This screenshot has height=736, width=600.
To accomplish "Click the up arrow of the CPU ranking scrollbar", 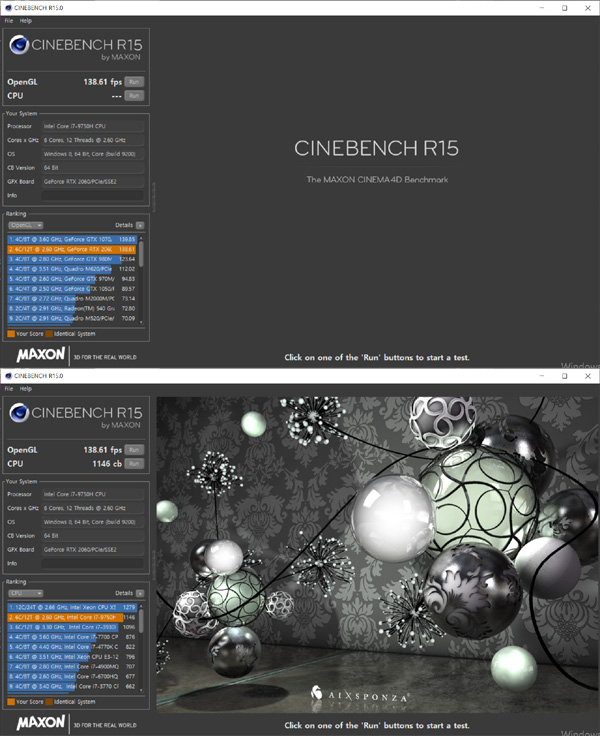I will click(x=141, y=606).
